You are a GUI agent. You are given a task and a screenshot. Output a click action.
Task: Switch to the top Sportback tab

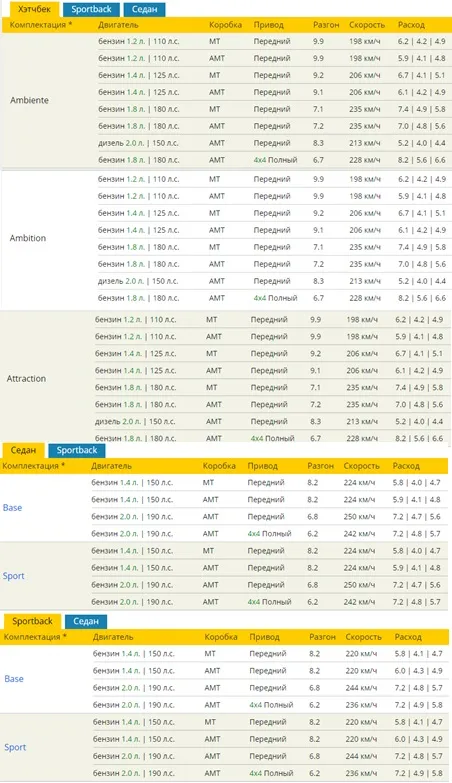pos(91,9)
